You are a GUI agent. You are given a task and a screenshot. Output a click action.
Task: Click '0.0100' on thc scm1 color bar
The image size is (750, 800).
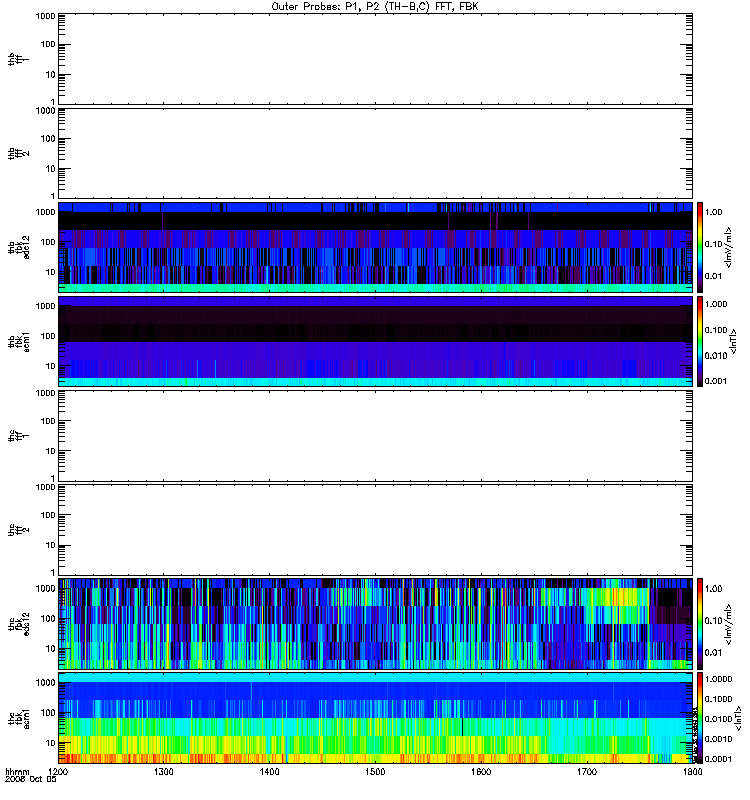[x=718, y=719]
